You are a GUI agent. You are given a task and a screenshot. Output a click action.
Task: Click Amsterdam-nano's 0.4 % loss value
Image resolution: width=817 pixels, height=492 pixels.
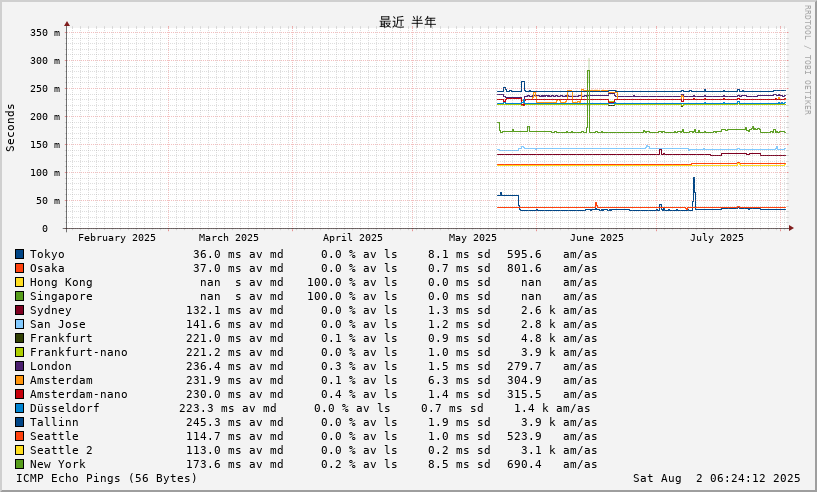338,395
